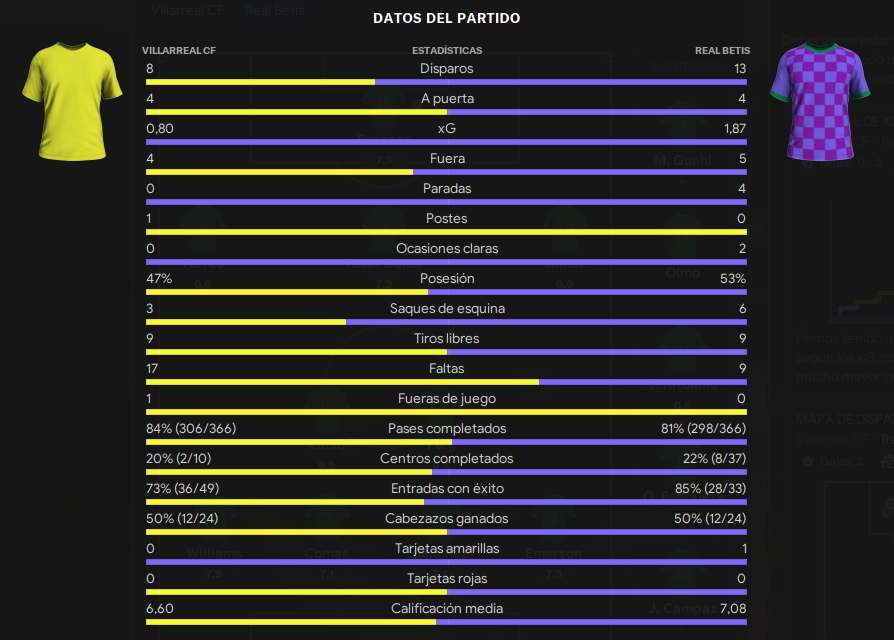Click the Faltas comparison bar
The width and height of the screenshot is (894, 640).
(446, 382)
